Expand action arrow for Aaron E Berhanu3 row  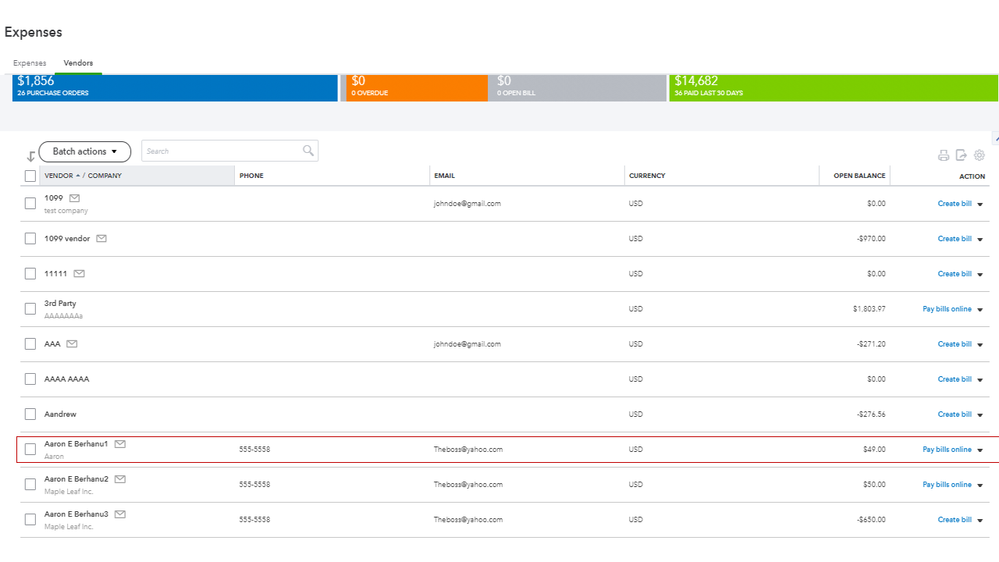(x=980, y=521)
